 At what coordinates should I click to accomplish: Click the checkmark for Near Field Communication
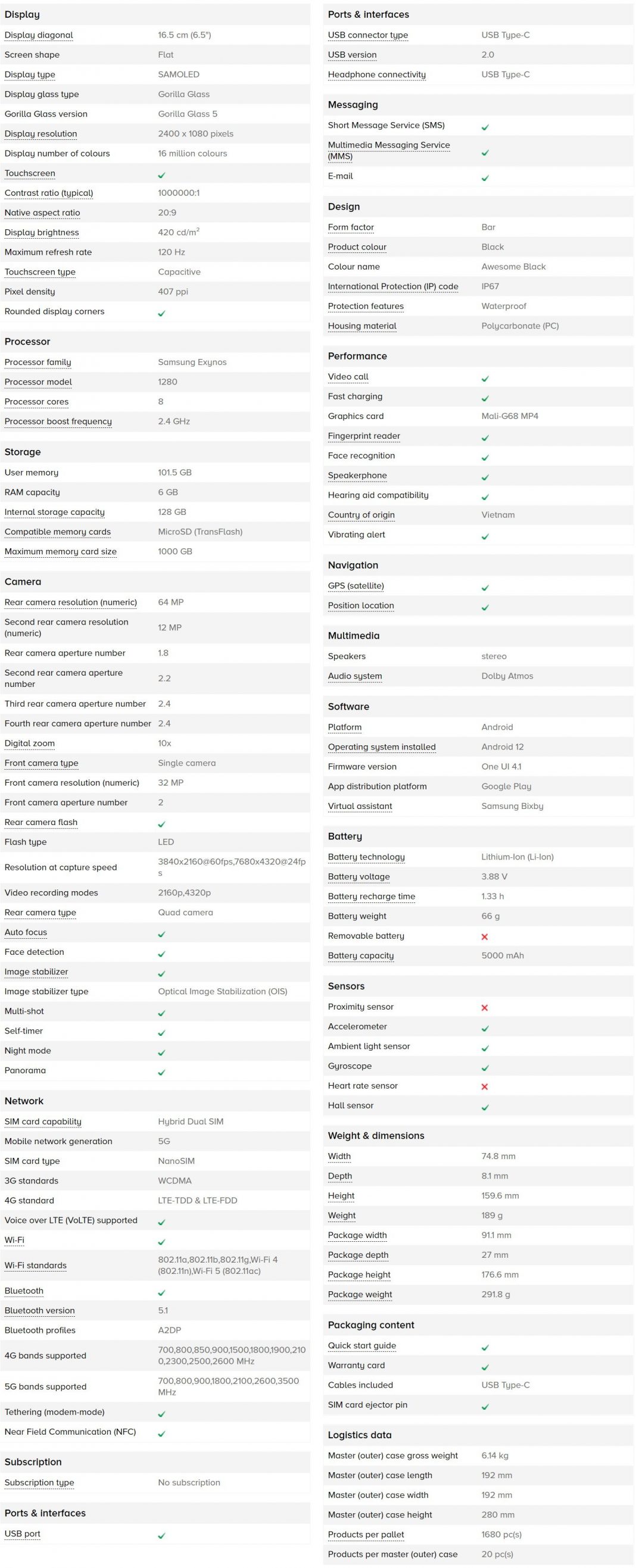click(x=161, y=1433)
